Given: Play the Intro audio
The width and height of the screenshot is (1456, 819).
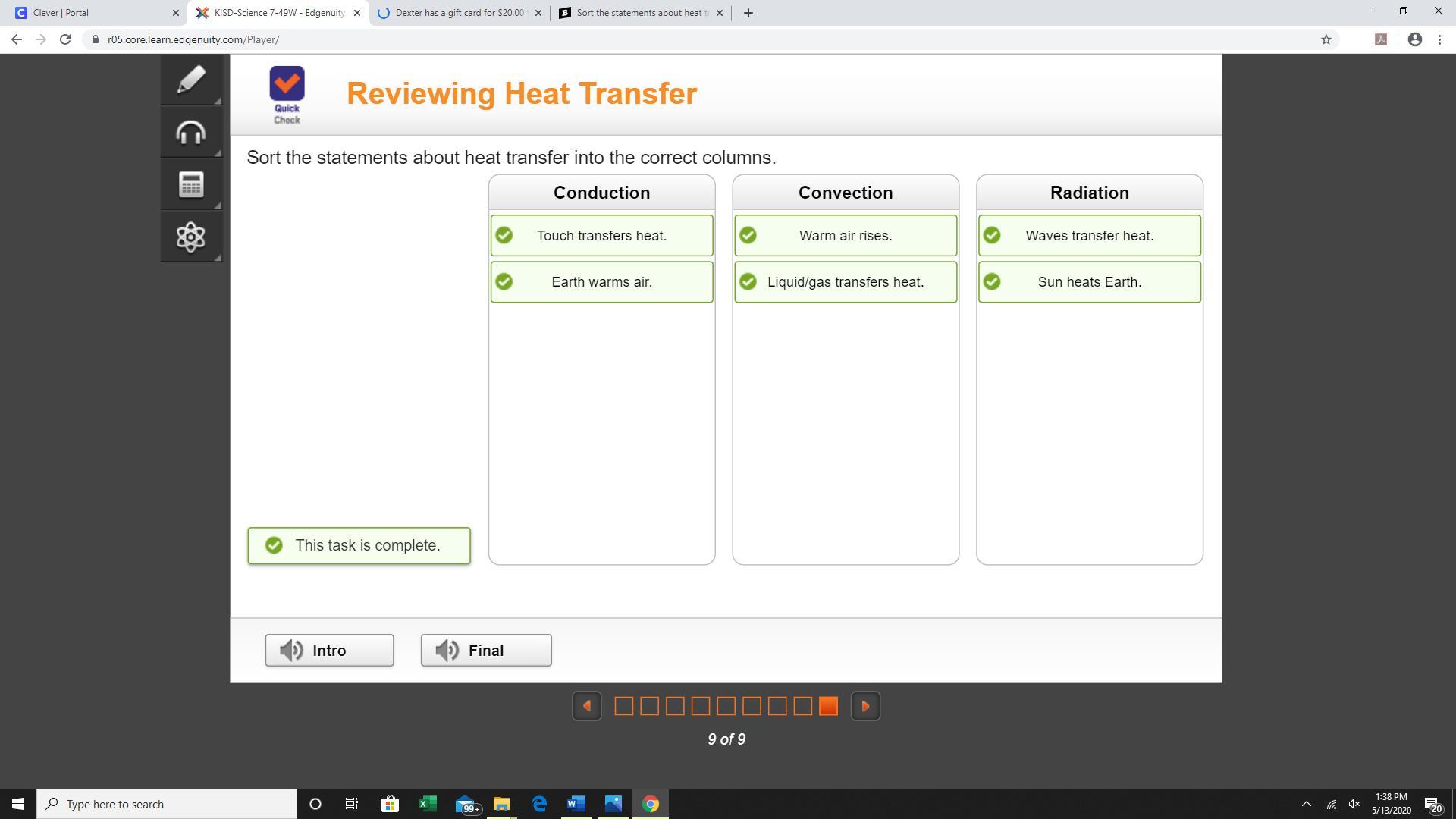Looking at the screenshot, I should (x=329, y=651).
